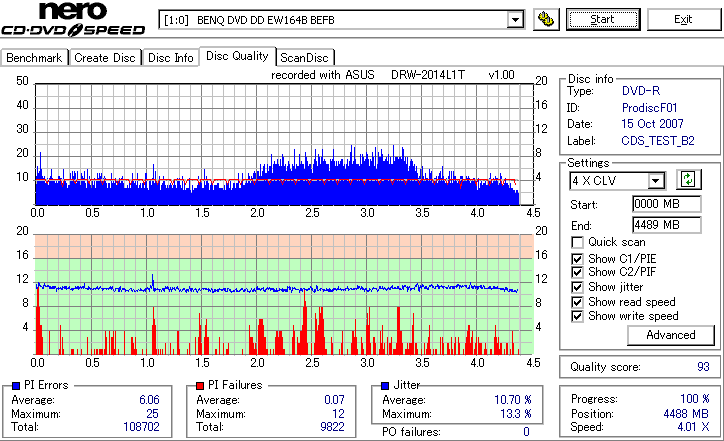Screen dimensions: 724x441
Task: Select the Disc Quality tab
Action: pyautogui.click(x=237, y=56)
